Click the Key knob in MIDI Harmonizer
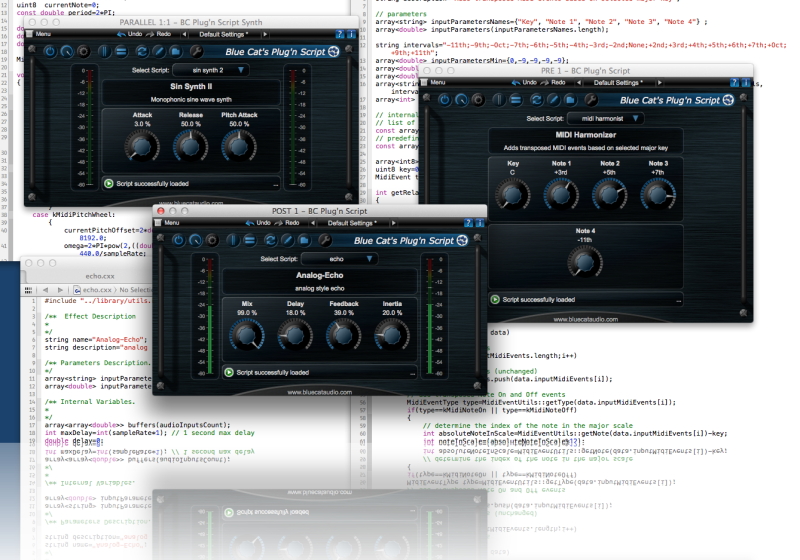The height and width of the screenshot is (560, 800). [513, 195]
